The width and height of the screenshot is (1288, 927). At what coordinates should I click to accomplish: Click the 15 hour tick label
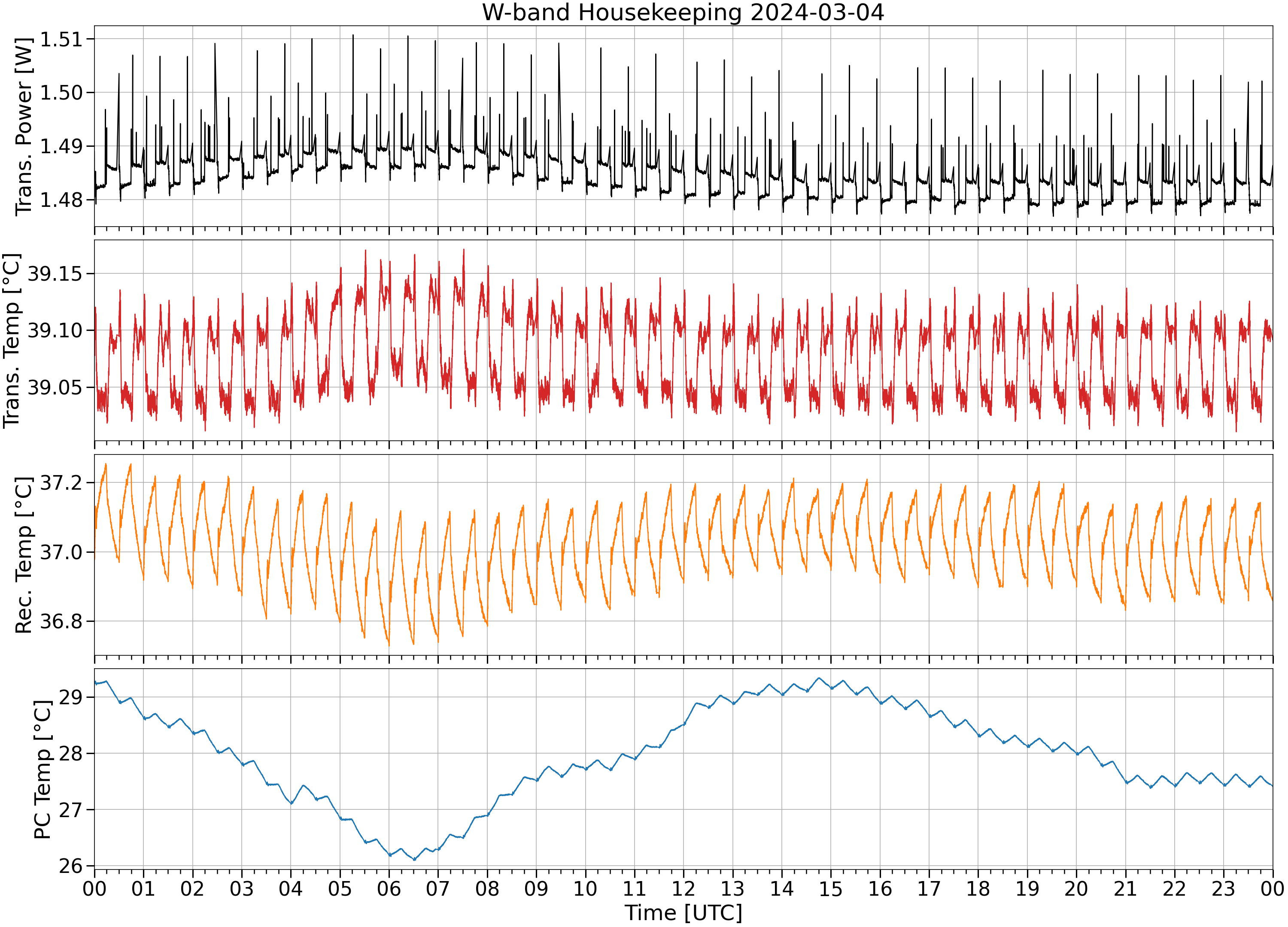[831, 888]
